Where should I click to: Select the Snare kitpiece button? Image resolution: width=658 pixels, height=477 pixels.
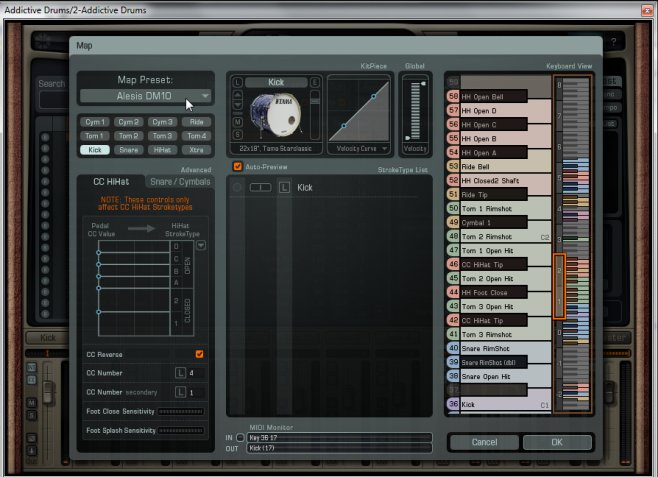[128, 150]
